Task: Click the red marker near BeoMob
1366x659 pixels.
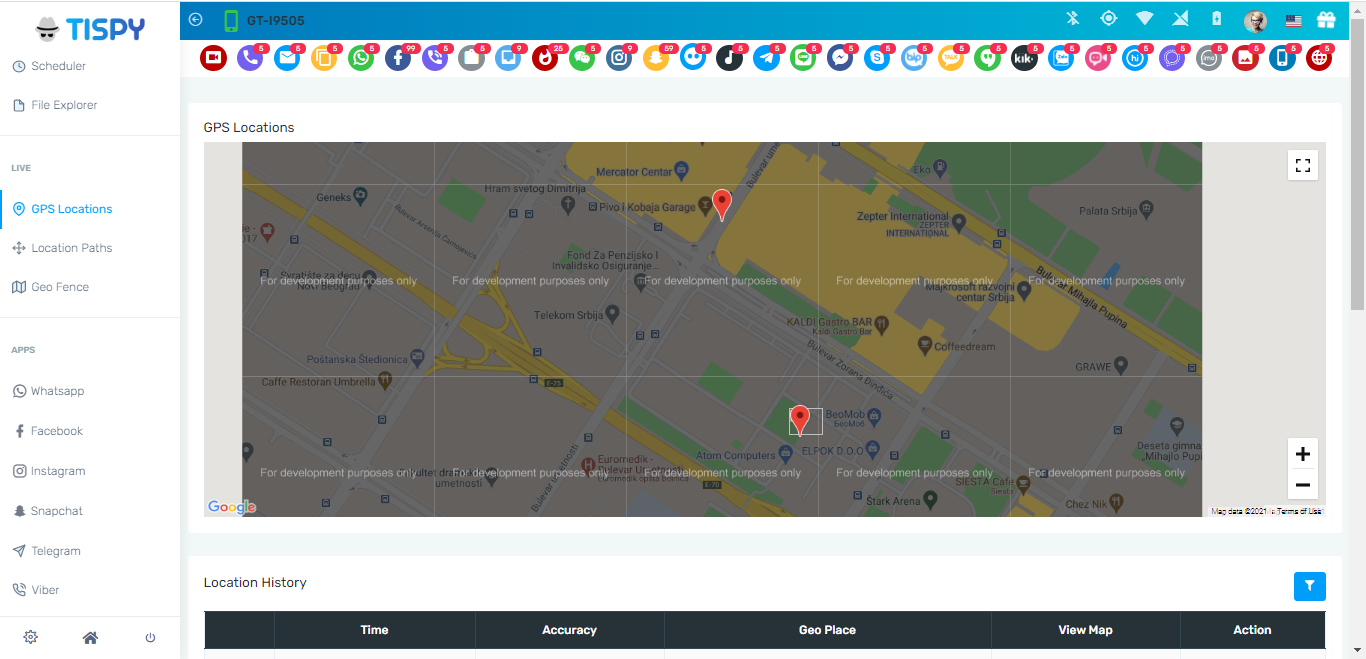Action: (799, 420)
